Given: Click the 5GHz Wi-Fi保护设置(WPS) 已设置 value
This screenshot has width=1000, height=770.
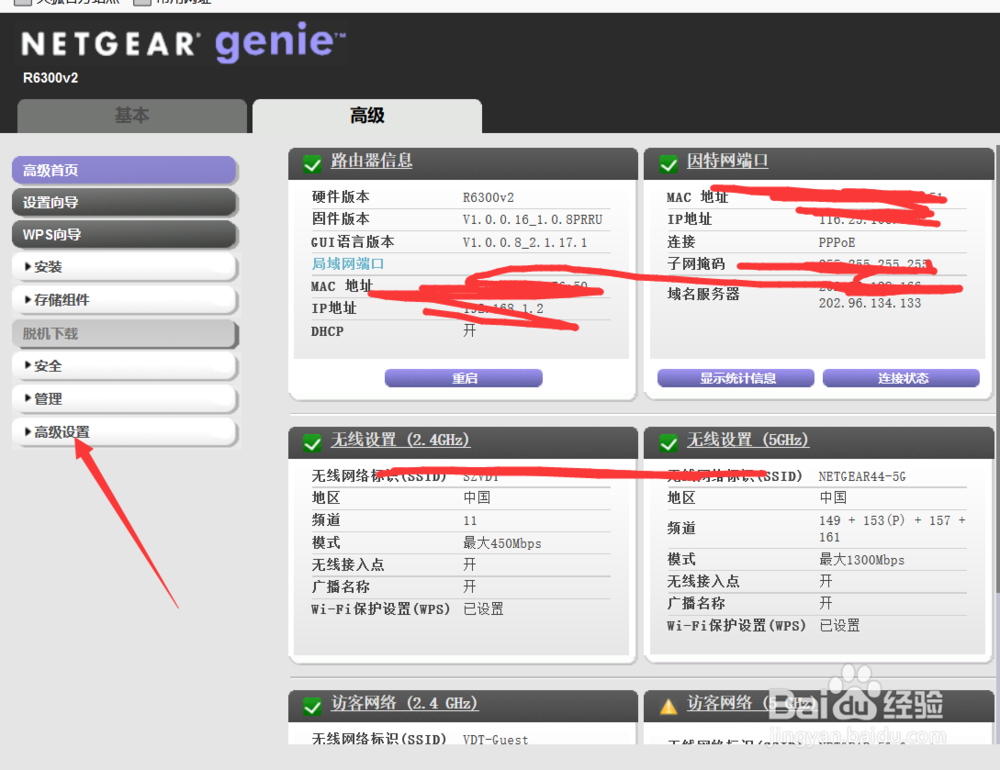Looking at the screenshot, I should 839,626.
